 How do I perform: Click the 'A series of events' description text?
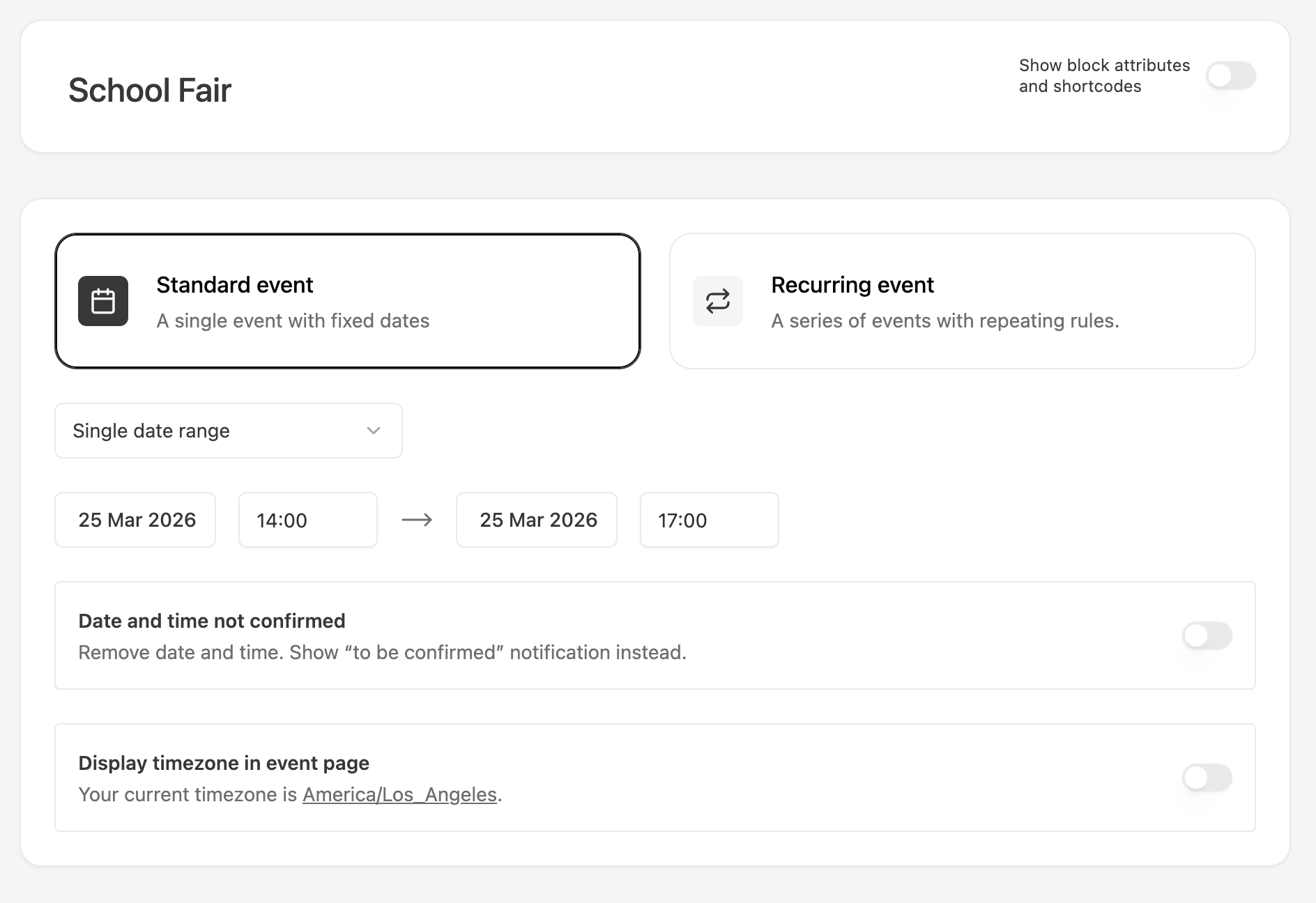[944, 321]
